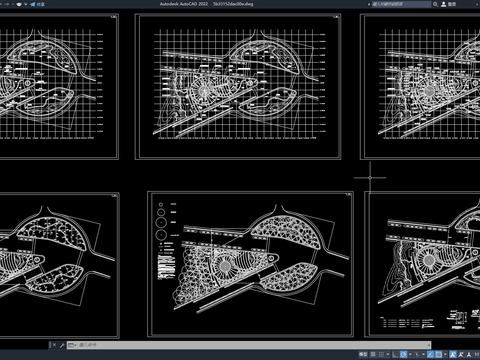Toggle snap mode dotted grid icon
Screen dimensions: 480x360
(382, 354)
